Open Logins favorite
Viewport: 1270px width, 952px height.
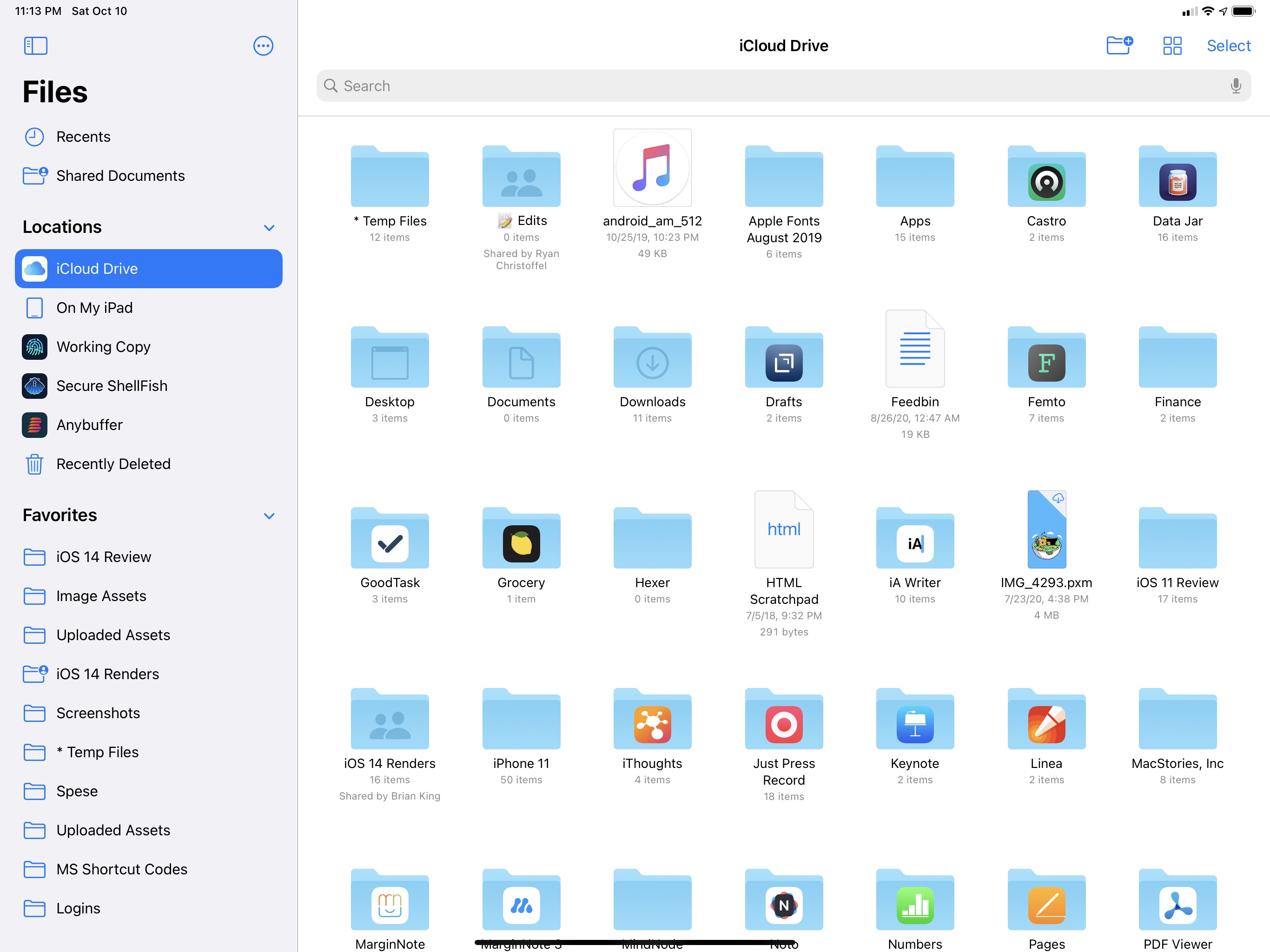(149, 908)
